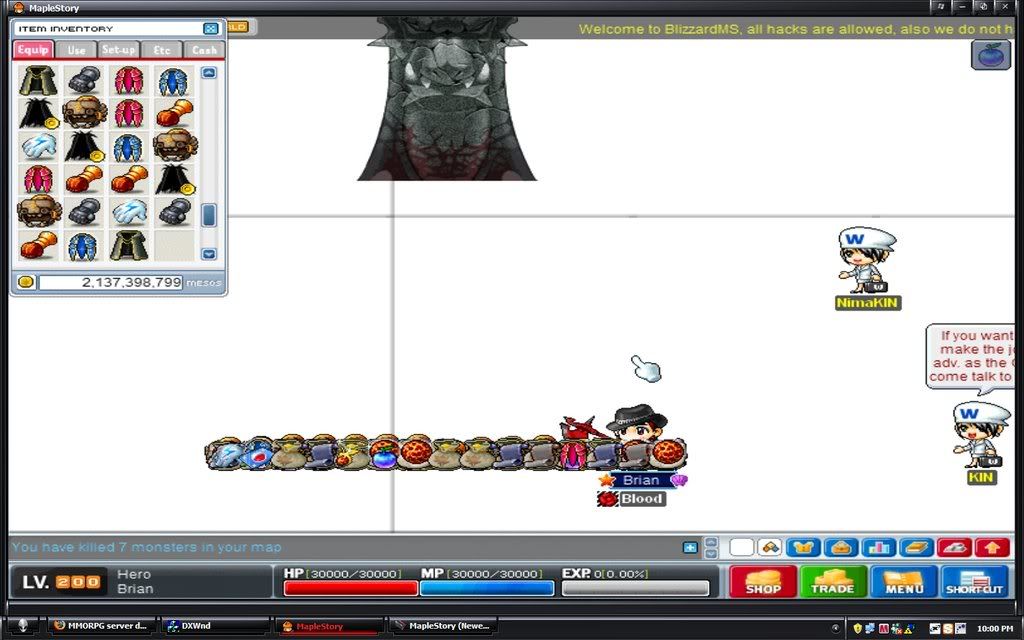Click the blank chat target box
Screen dimensions: 1024x640
click(741, 547)
